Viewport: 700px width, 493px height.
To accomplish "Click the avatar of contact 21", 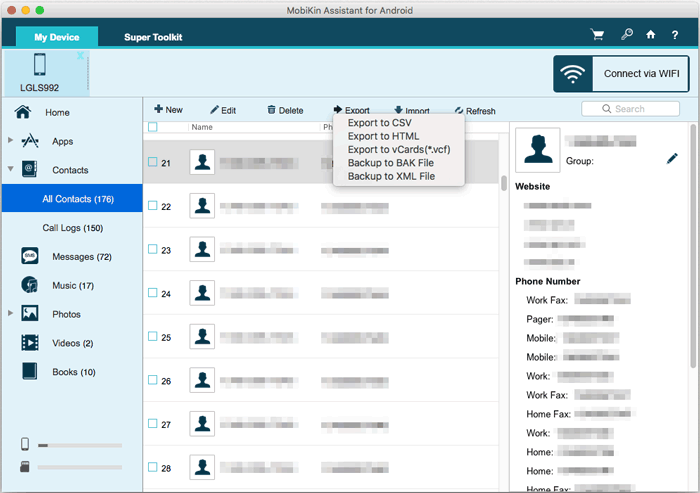I will point(202,162).
